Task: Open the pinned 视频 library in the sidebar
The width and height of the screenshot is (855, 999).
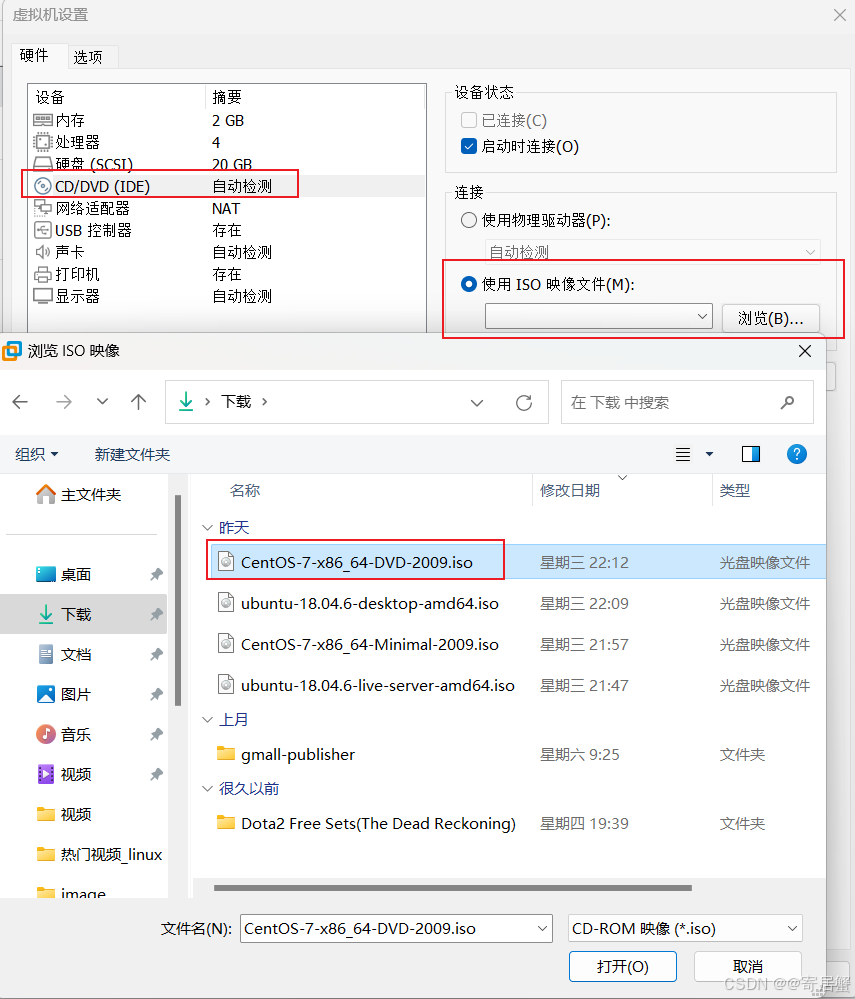Action: 83,775
